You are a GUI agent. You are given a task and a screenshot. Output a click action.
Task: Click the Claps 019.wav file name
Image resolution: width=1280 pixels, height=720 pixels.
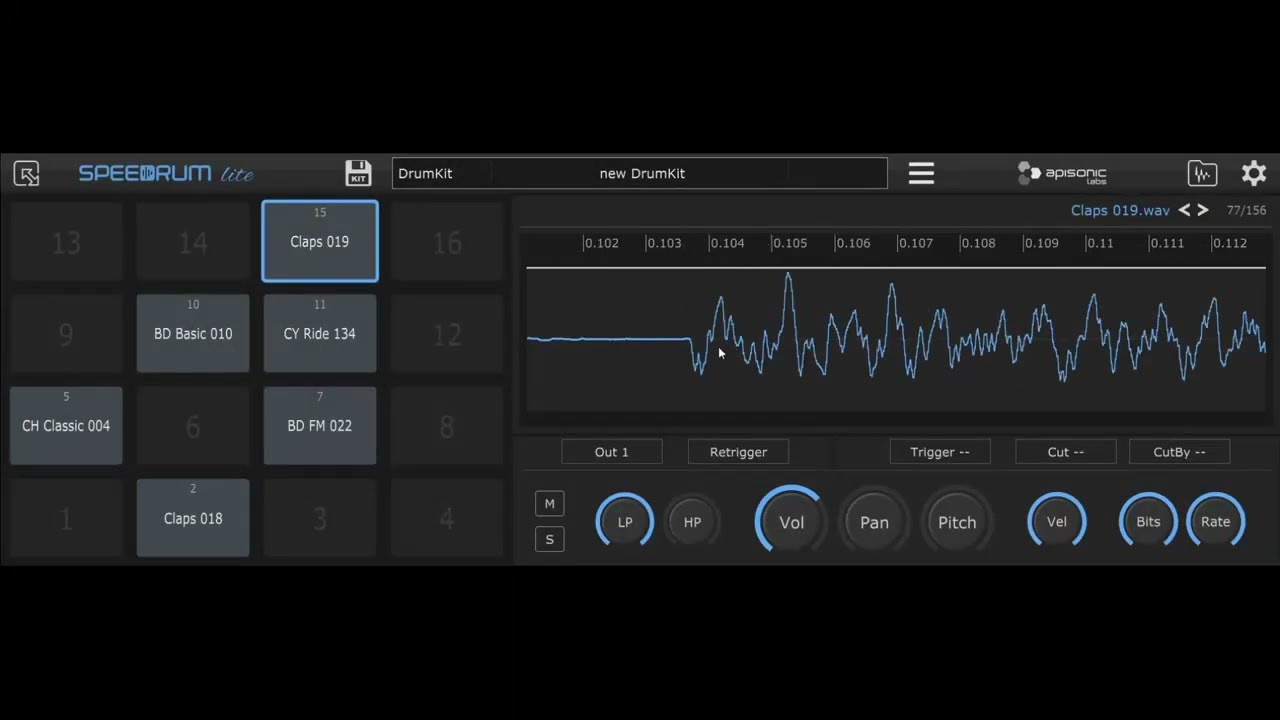[1120, 210]
